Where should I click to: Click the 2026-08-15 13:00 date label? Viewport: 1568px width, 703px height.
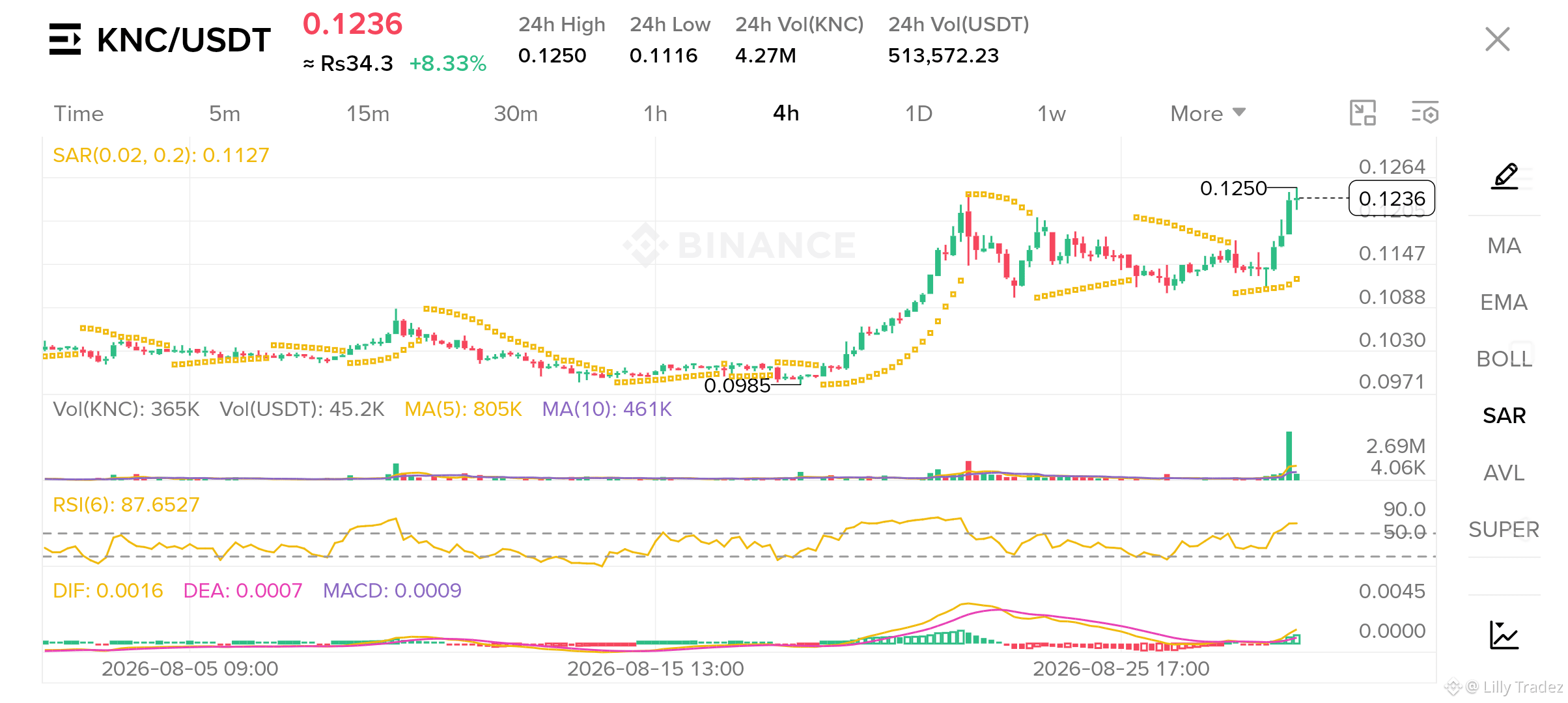(656, 669)
